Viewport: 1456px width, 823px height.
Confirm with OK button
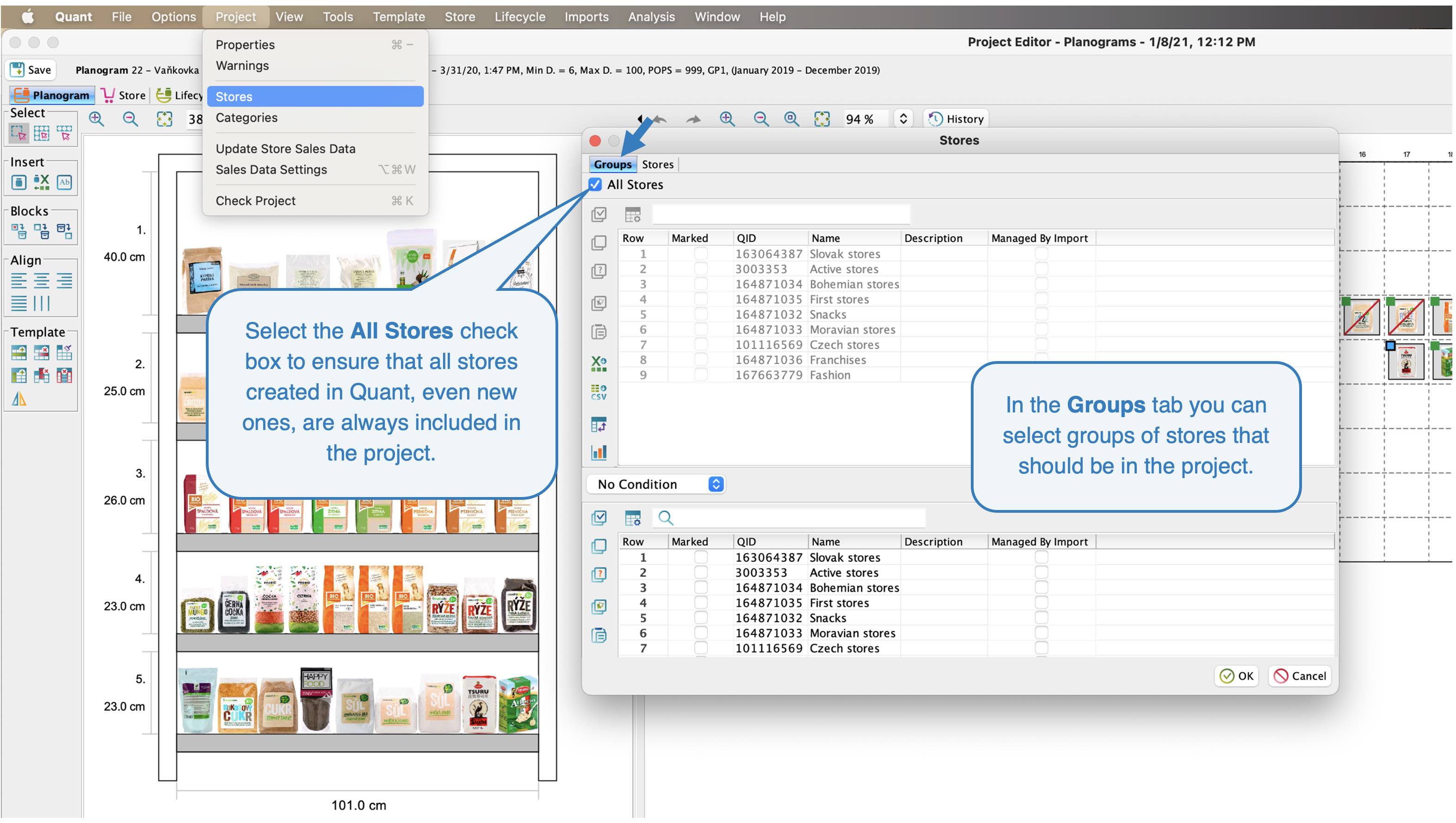pyautogui.click(x=1236, y=676)
